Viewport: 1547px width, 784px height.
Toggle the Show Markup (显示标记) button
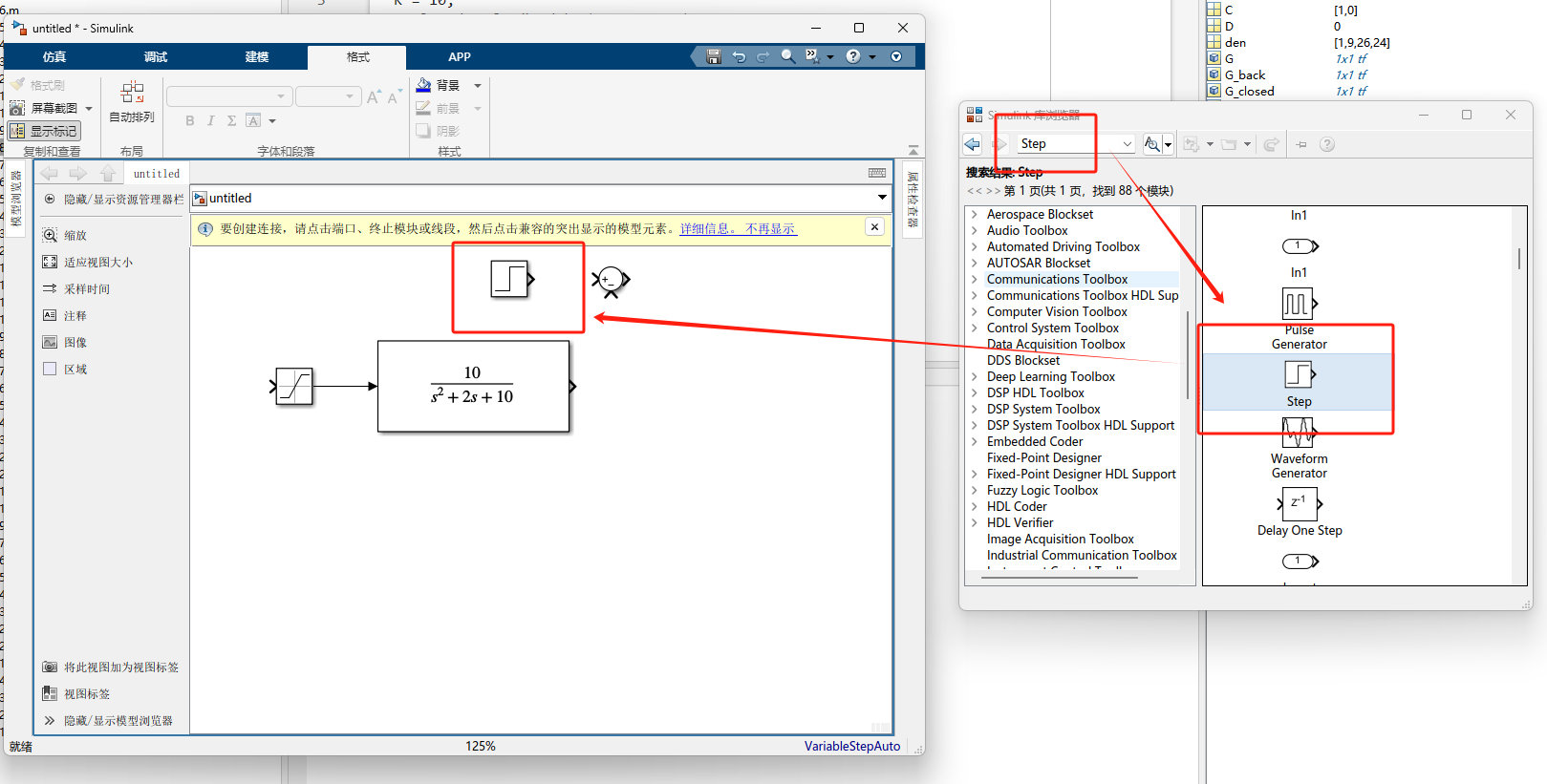(x=44, y=131)
